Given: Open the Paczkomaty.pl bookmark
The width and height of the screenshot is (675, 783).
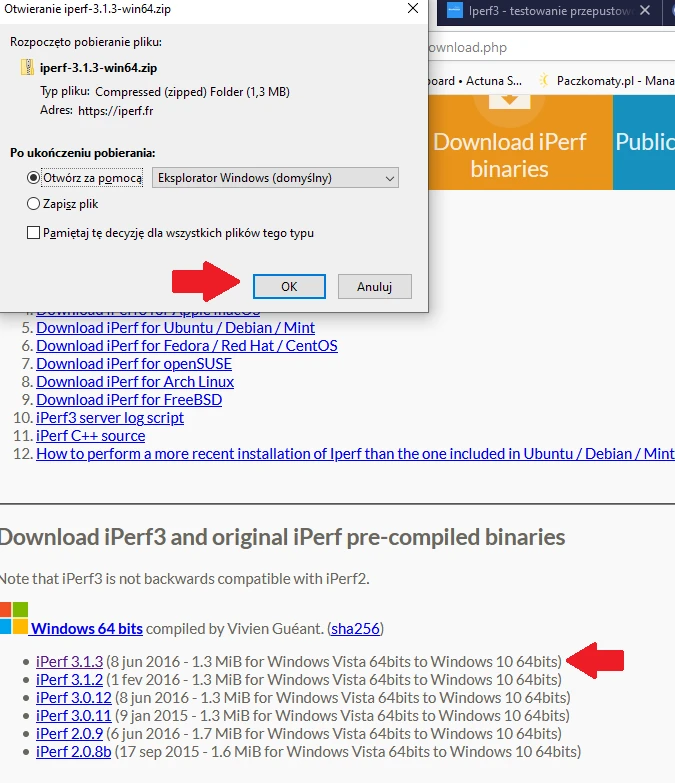Looking at the screenshot, I should tap(607, 81).
